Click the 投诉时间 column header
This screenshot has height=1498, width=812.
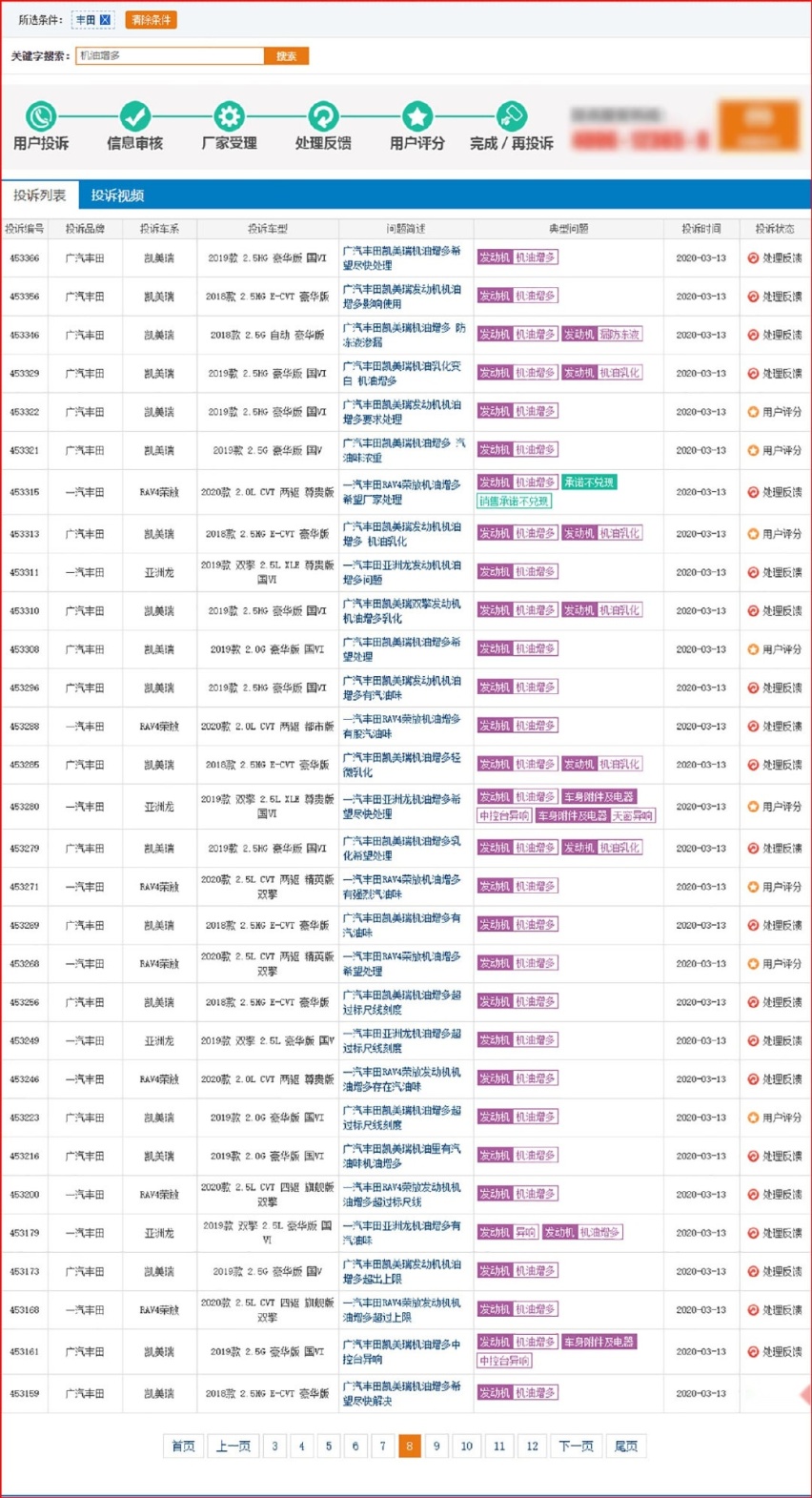(701, 229)
